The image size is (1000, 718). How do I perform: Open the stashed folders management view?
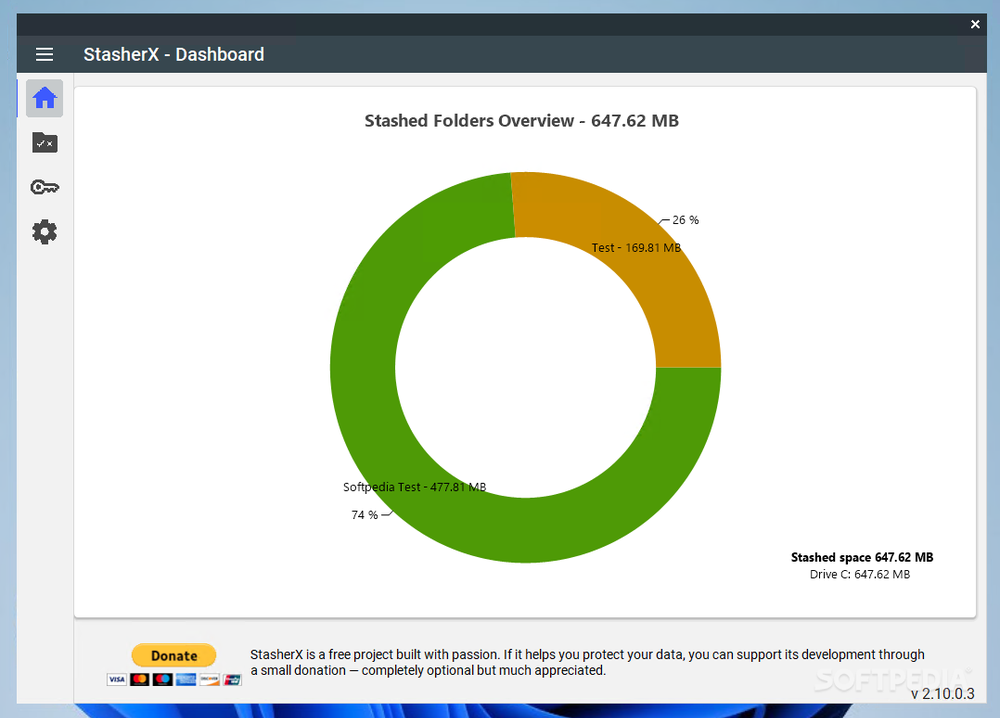[44, 143]
